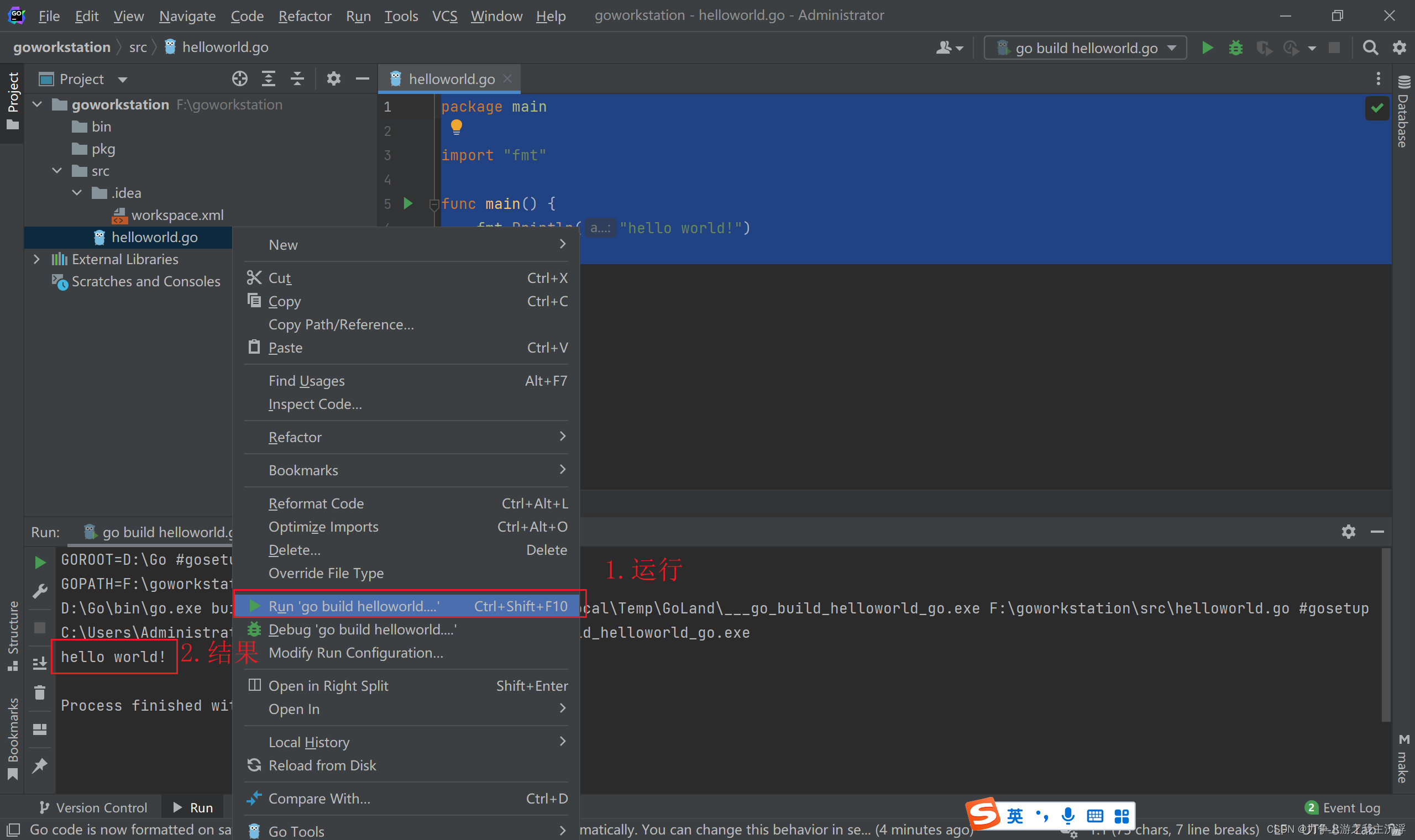This screenshot has width=1415, height=840.
Task: Open the go build helloworld.go configuration dropdown
Action: (1085, 48)
